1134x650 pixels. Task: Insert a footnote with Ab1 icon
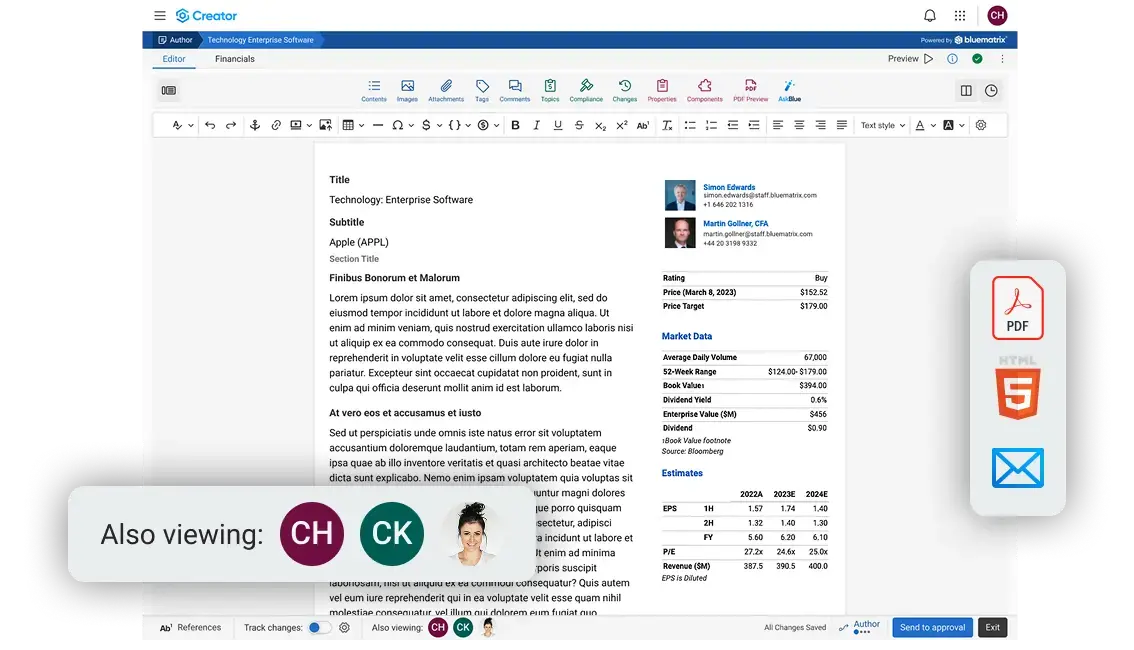click(x=643, y=125)
